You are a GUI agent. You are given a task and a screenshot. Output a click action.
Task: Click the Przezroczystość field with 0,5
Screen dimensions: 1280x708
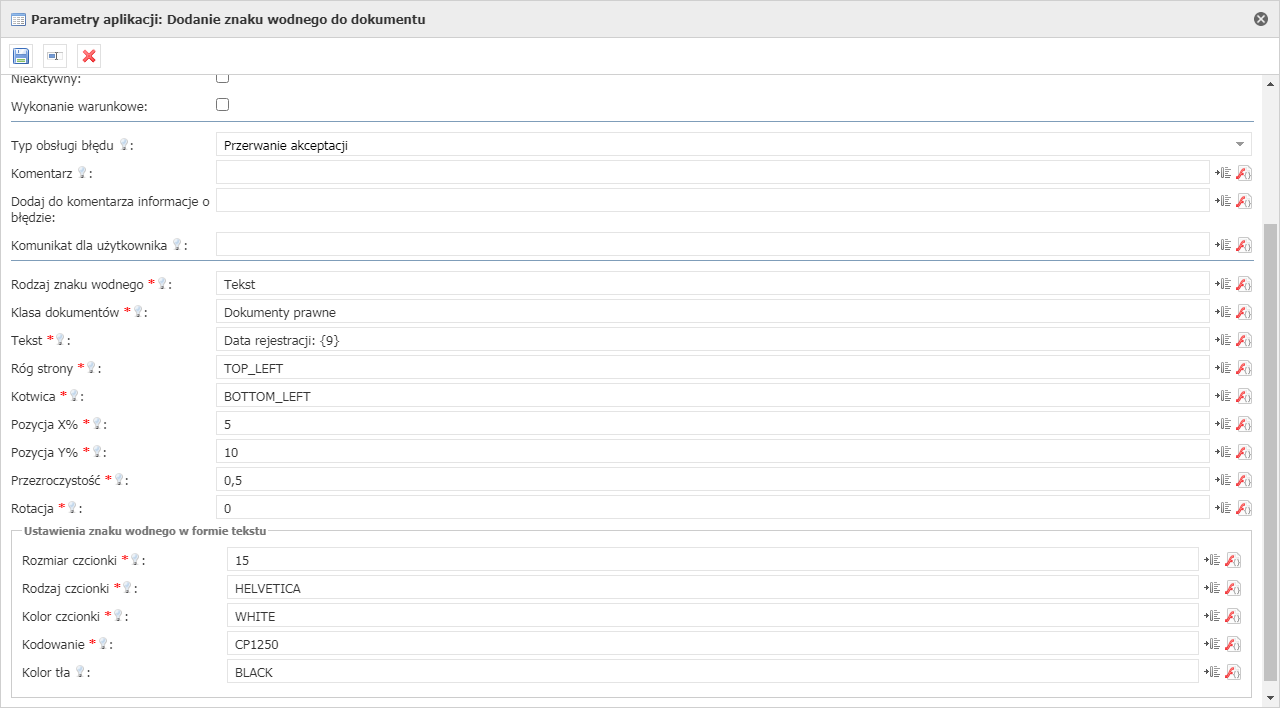(x=713, y=480)
